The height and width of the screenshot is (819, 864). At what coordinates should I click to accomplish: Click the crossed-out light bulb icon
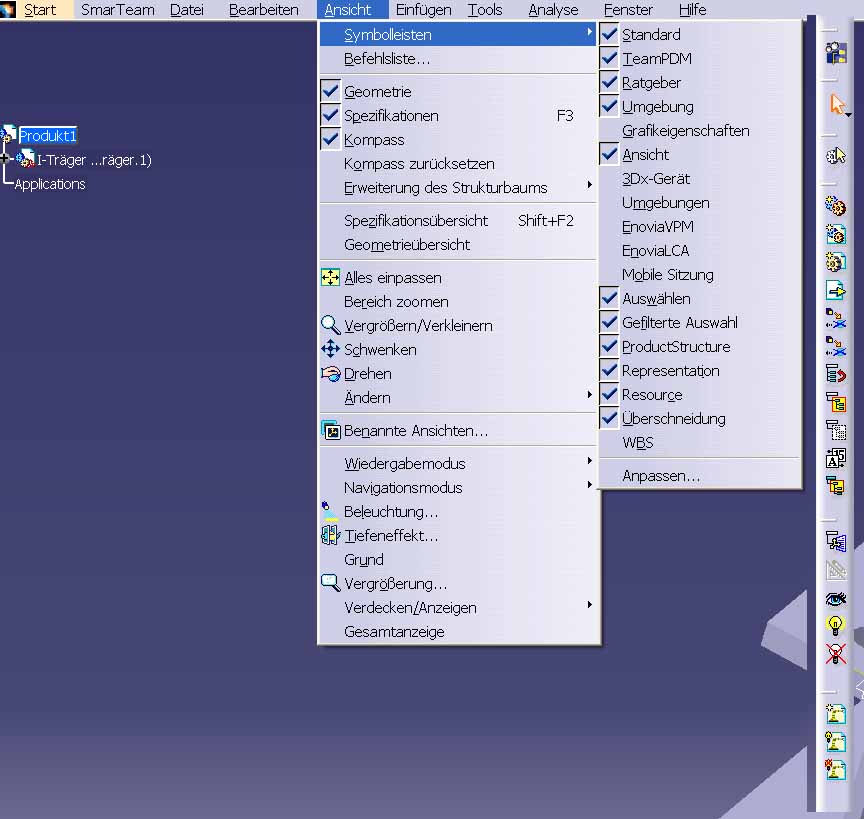pyautogui.click(x=836, y=654)
